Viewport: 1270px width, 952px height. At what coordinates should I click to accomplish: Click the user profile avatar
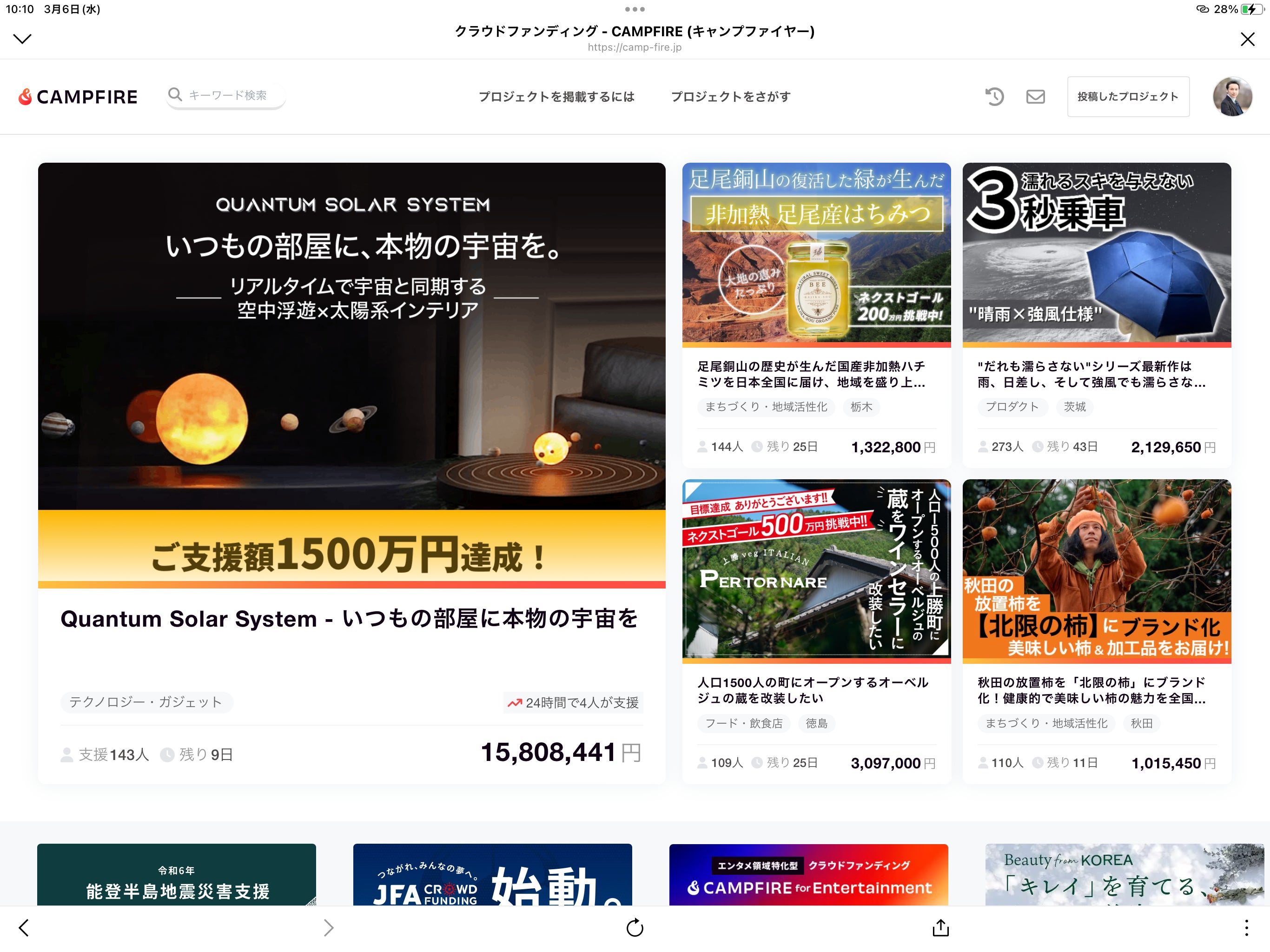coord(1232,97)
